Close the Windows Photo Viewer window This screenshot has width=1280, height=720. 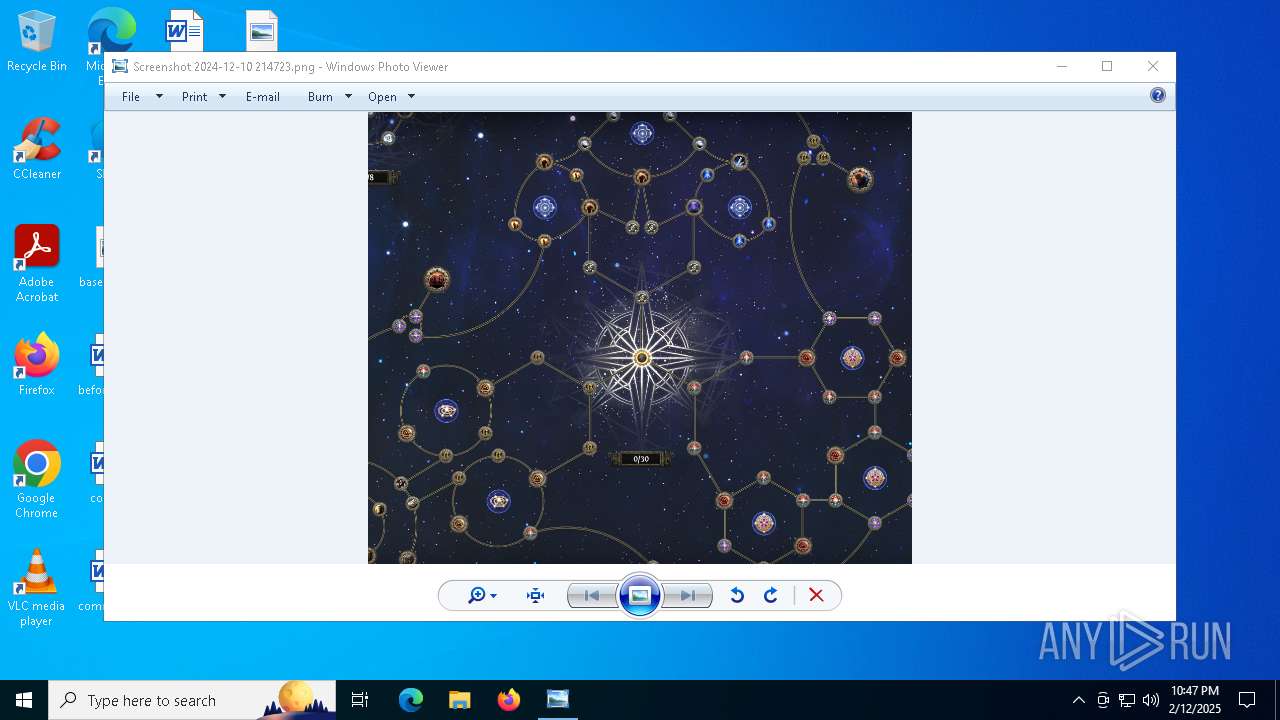(1153, 67)
